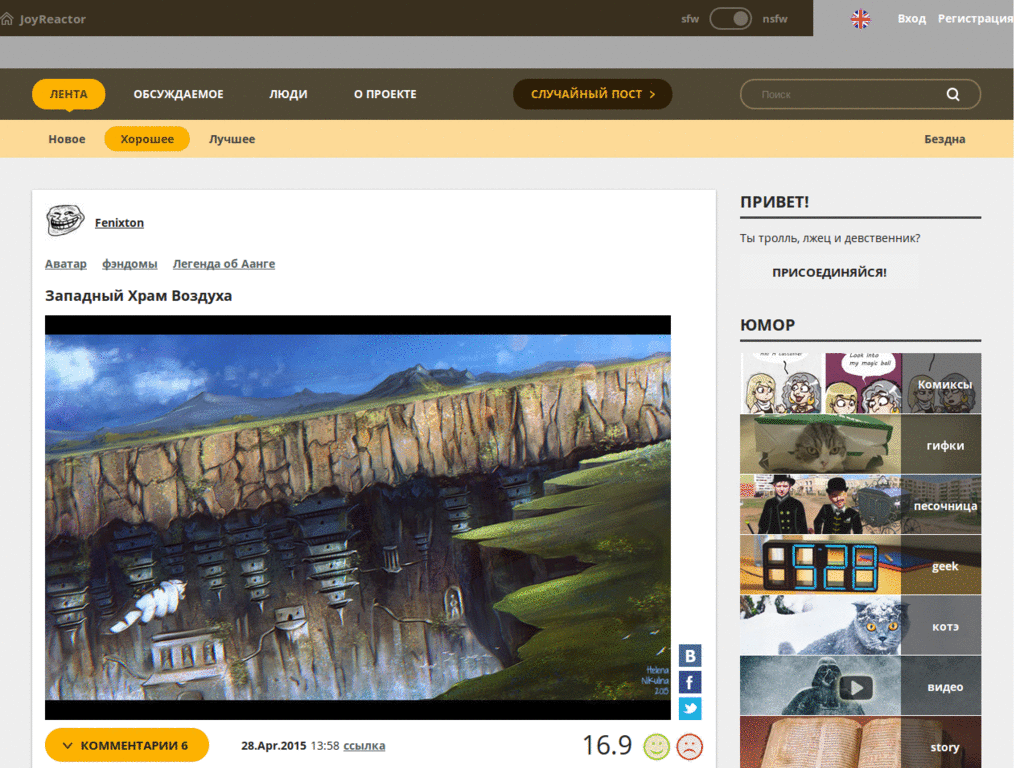
Task: Click the search magnifier icon
Action: 953,94
